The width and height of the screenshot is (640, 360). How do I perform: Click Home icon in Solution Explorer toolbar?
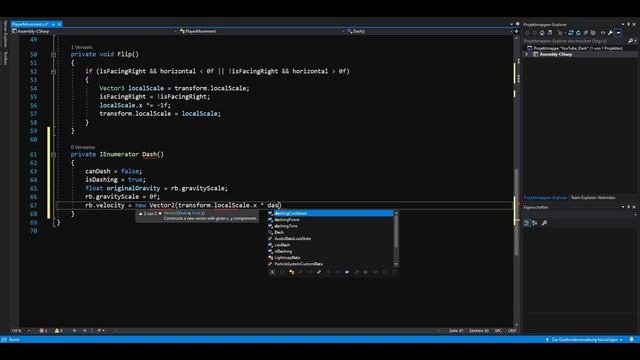click(x=542, y=33)
